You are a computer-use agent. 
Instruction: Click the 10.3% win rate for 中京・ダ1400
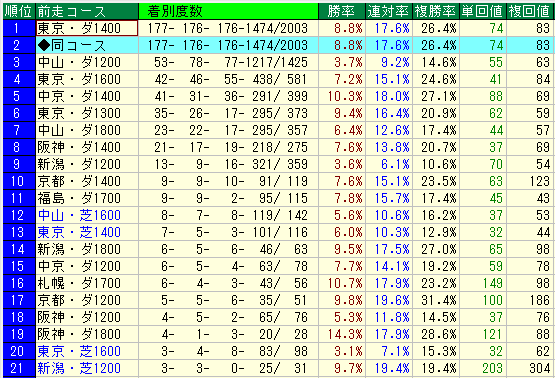pos(342,96)
